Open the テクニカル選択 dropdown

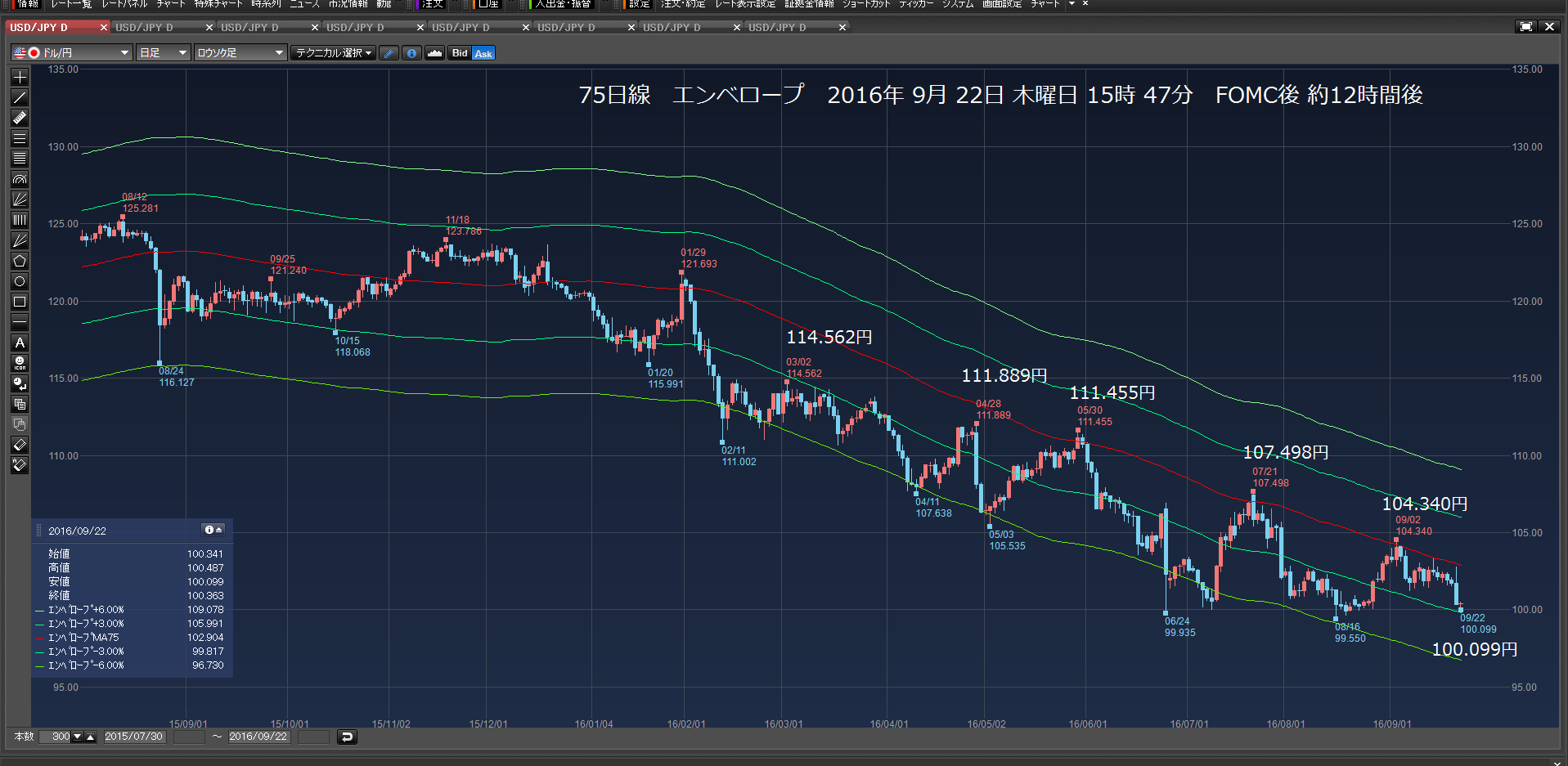tap(334, 53)
